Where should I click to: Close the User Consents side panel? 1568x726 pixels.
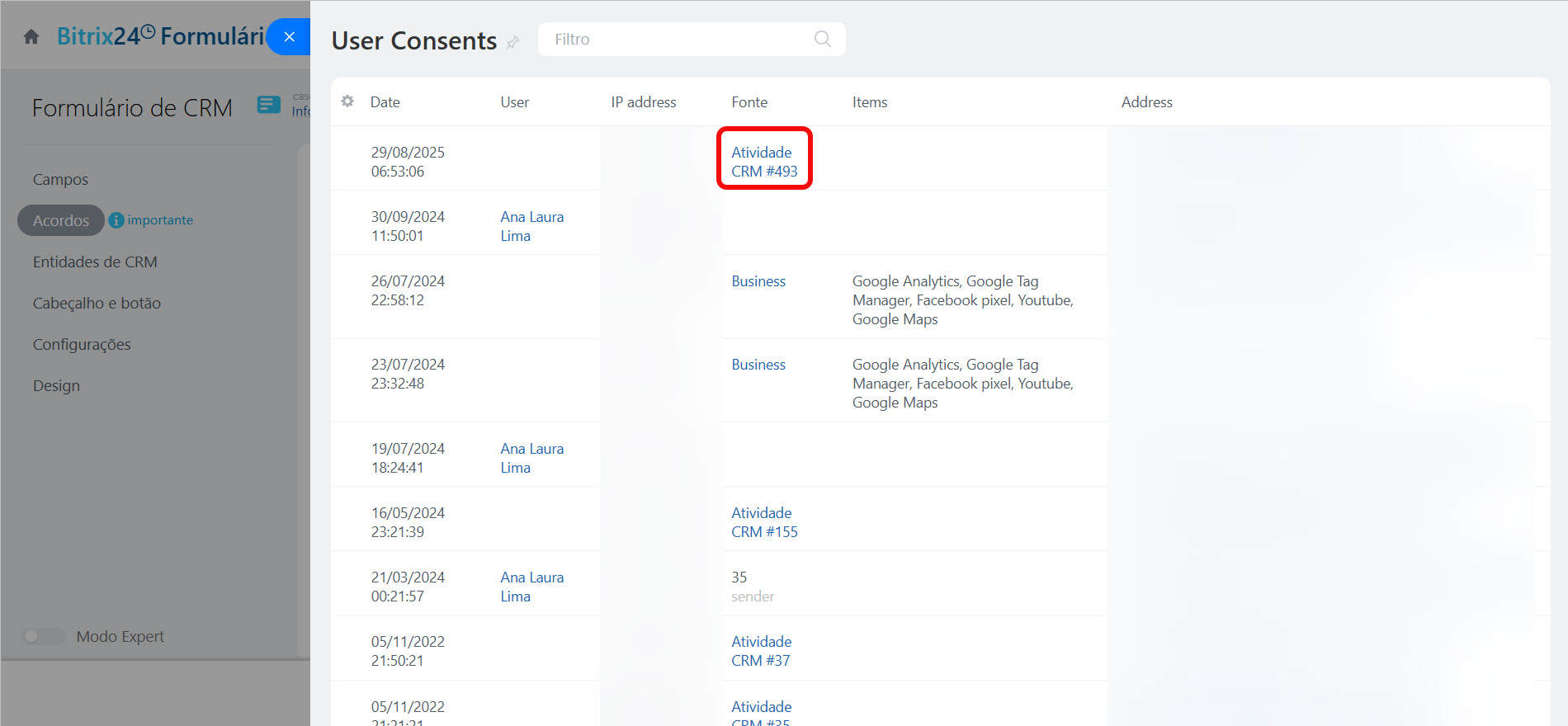pos(289,37)
